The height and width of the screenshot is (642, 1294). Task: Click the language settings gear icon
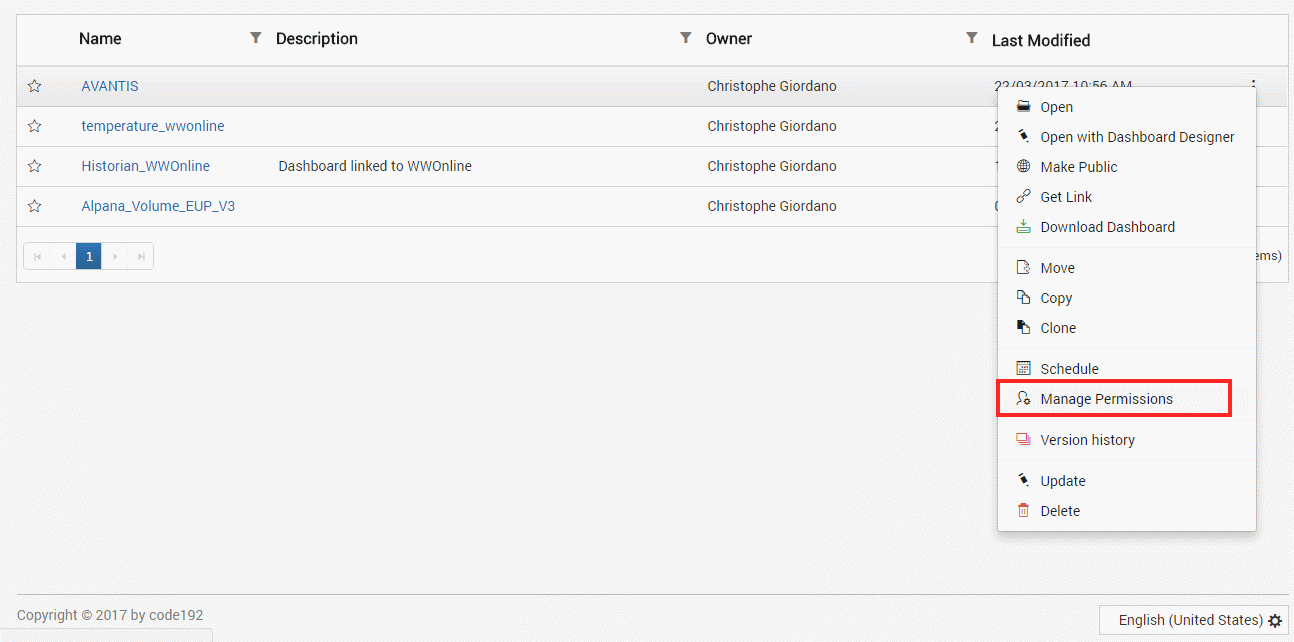[1275, 621]
